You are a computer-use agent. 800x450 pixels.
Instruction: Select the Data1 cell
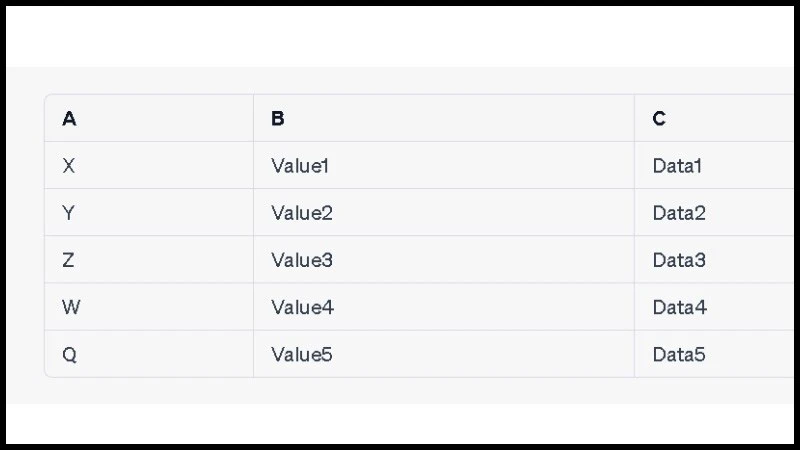[677, 166]
